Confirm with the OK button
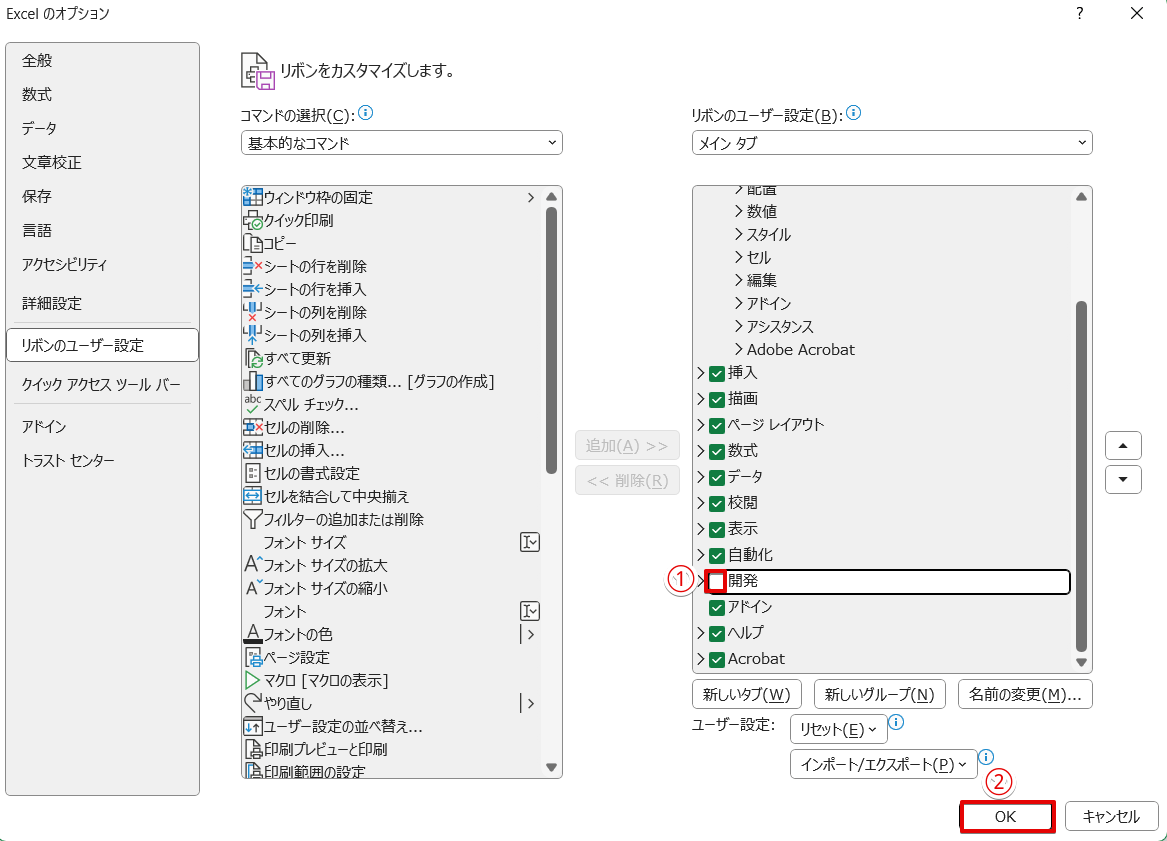The height and width of the screenshot is (841, 1167). [1007, 816]
